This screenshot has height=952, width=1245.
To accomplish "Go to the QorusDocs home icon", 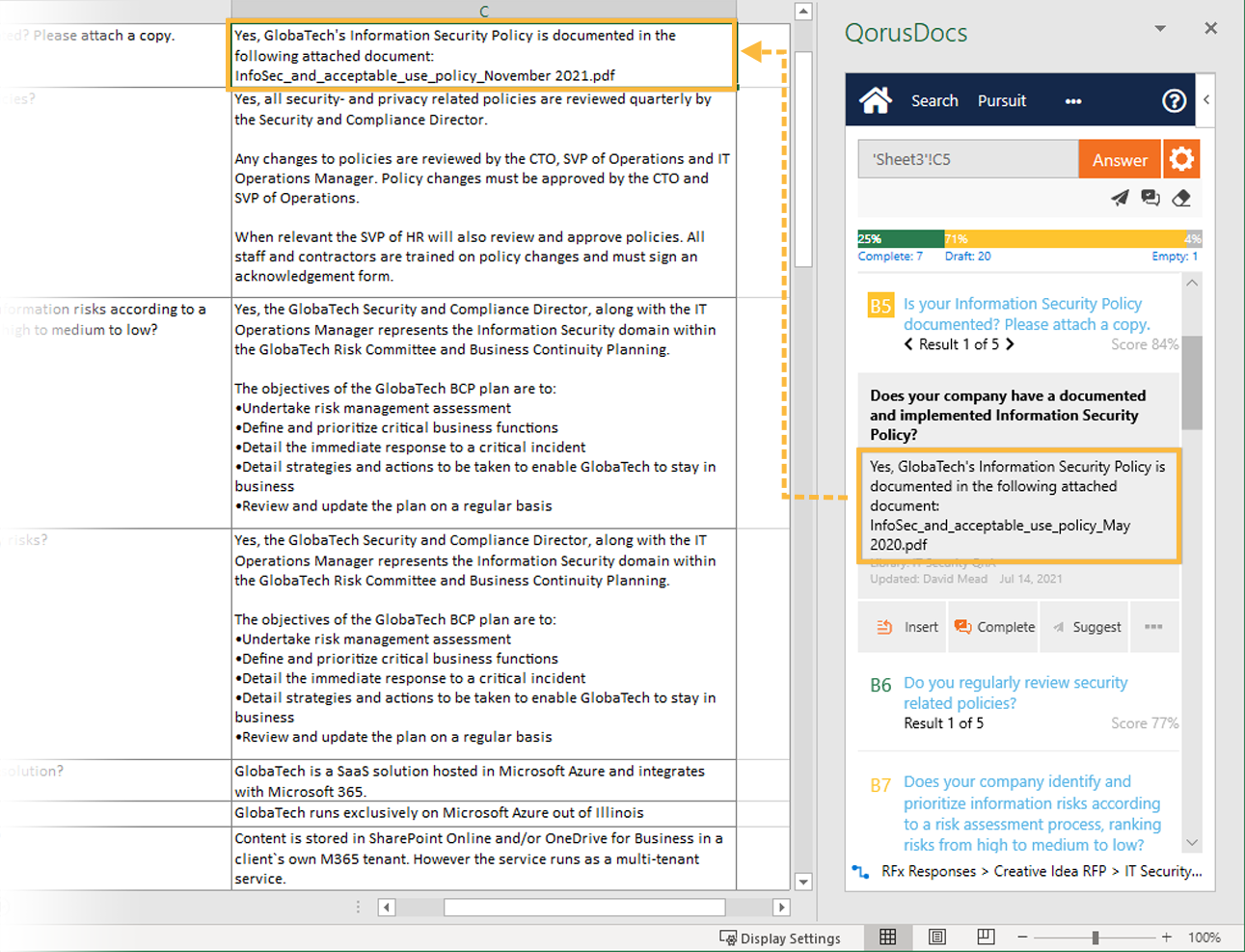I will tap(875, 100).
